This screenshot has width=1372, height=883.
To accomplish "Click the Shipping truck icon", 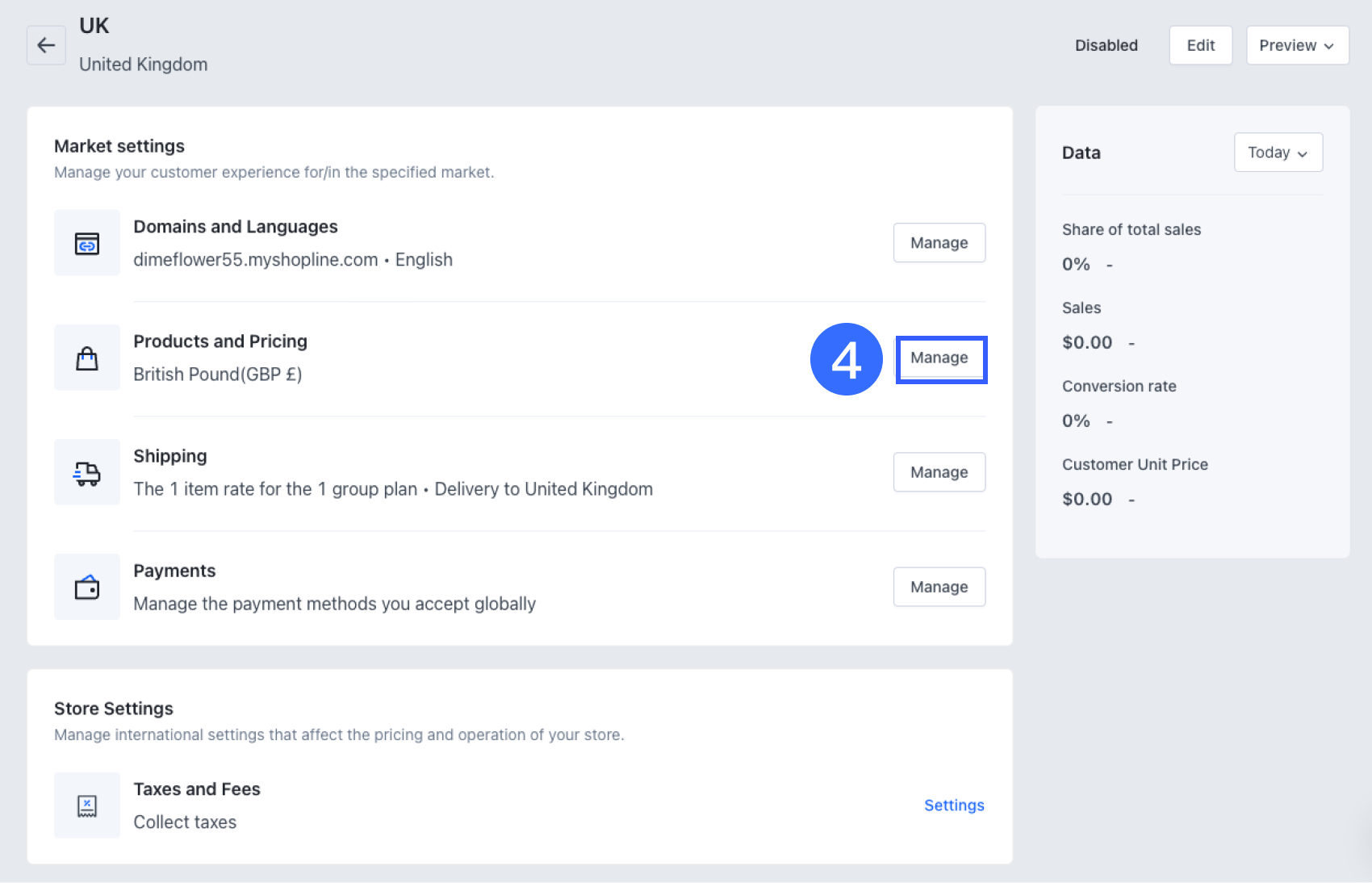I will pyautogui.click(x=87, y=473).
